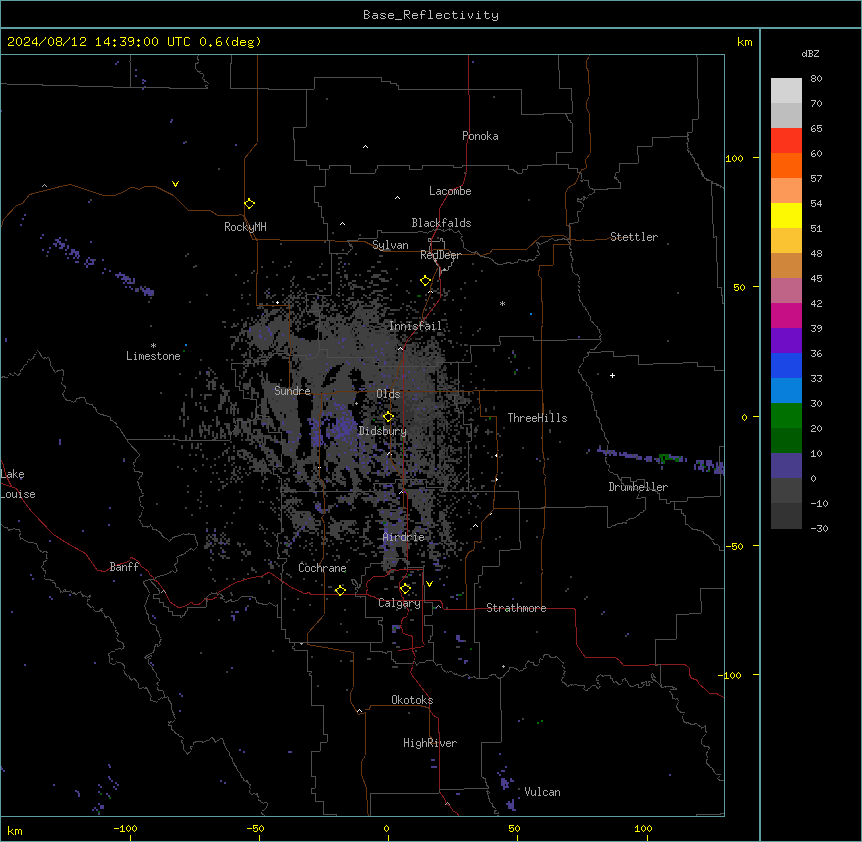
Task: Click the yellow diamond marker above RockyMH
Action: point(249,203)
